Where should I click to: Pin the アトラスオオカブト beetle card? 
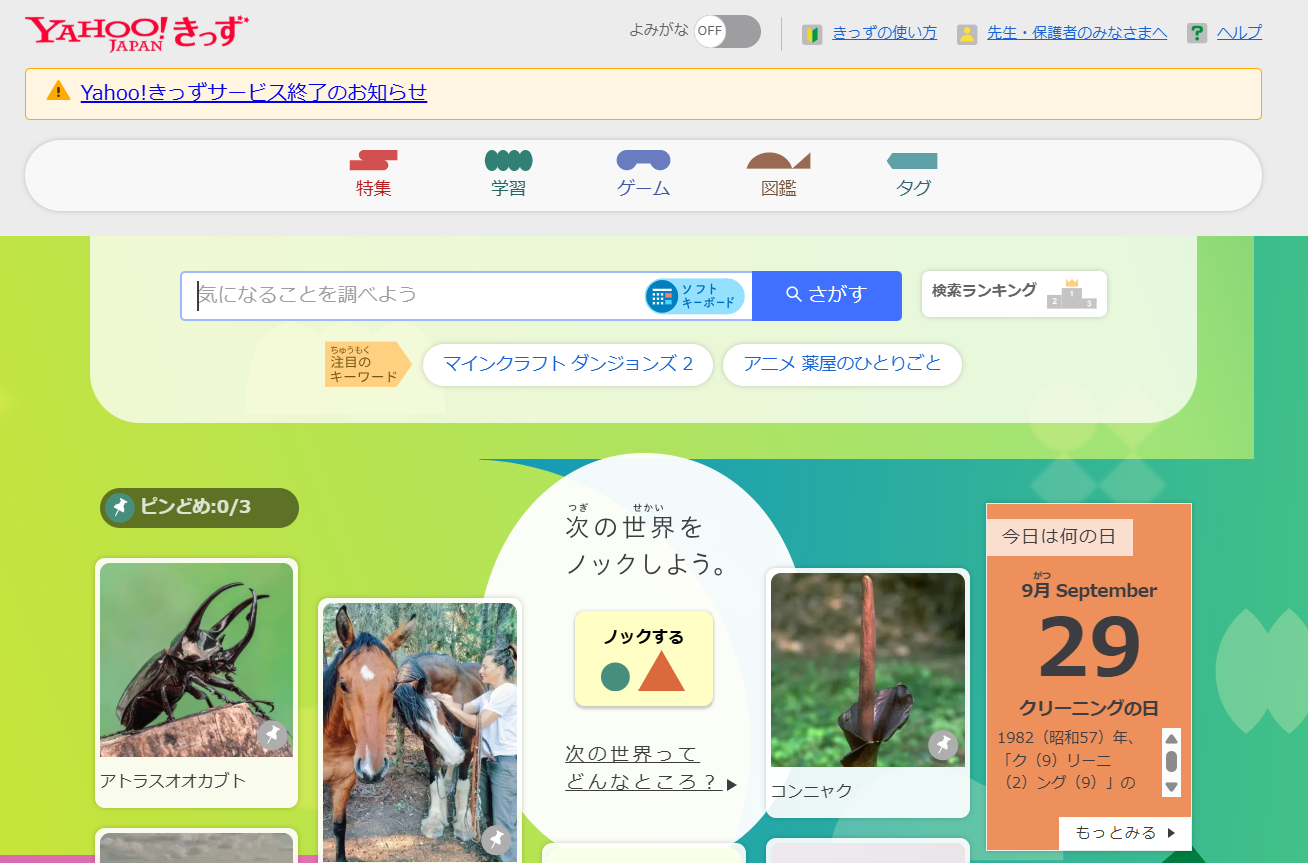click(x=272, y=735)
